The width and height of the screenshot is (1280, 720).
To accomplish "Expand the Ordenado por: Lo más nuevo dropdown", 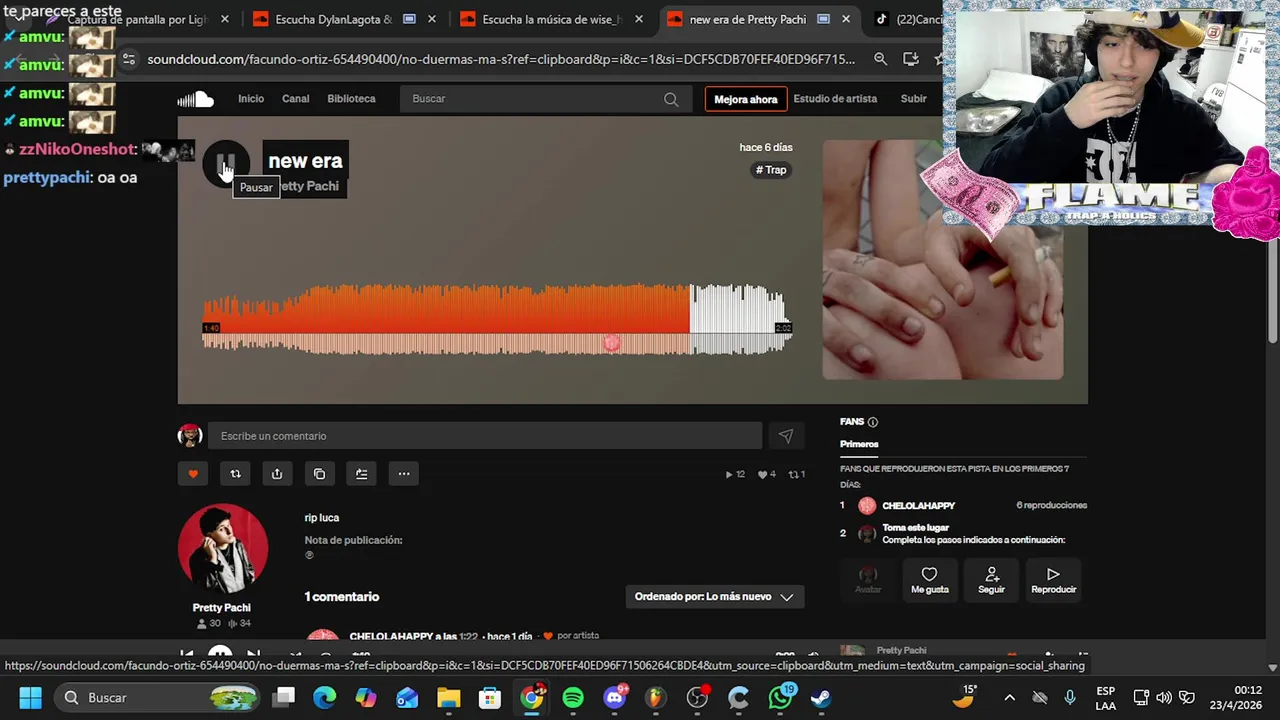I will click(x=714, y=597).
